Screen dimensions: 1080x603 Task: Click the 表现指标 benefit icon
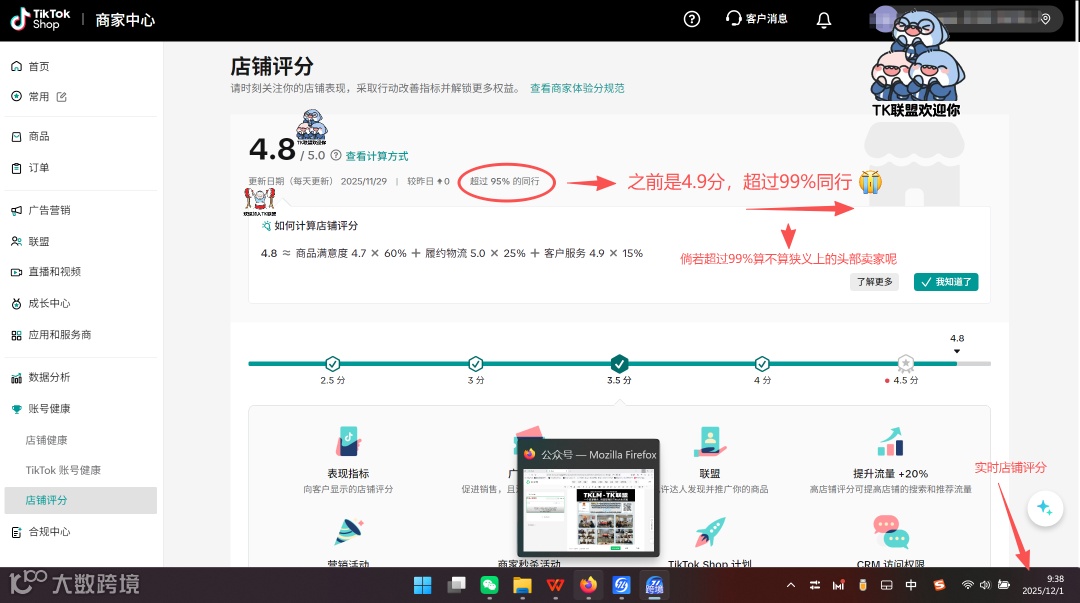pos(349,442)
